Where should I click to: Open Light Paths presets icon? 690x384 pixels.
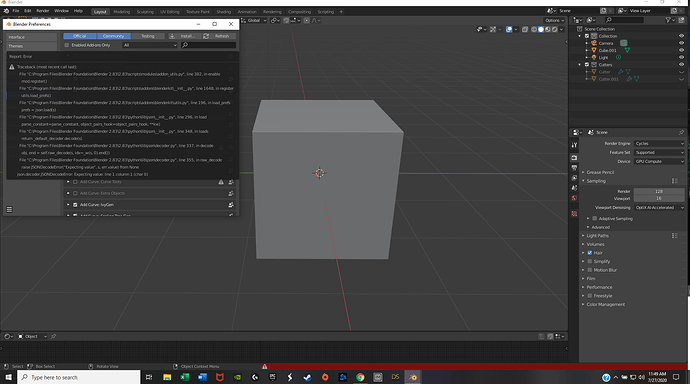point(674,236)
